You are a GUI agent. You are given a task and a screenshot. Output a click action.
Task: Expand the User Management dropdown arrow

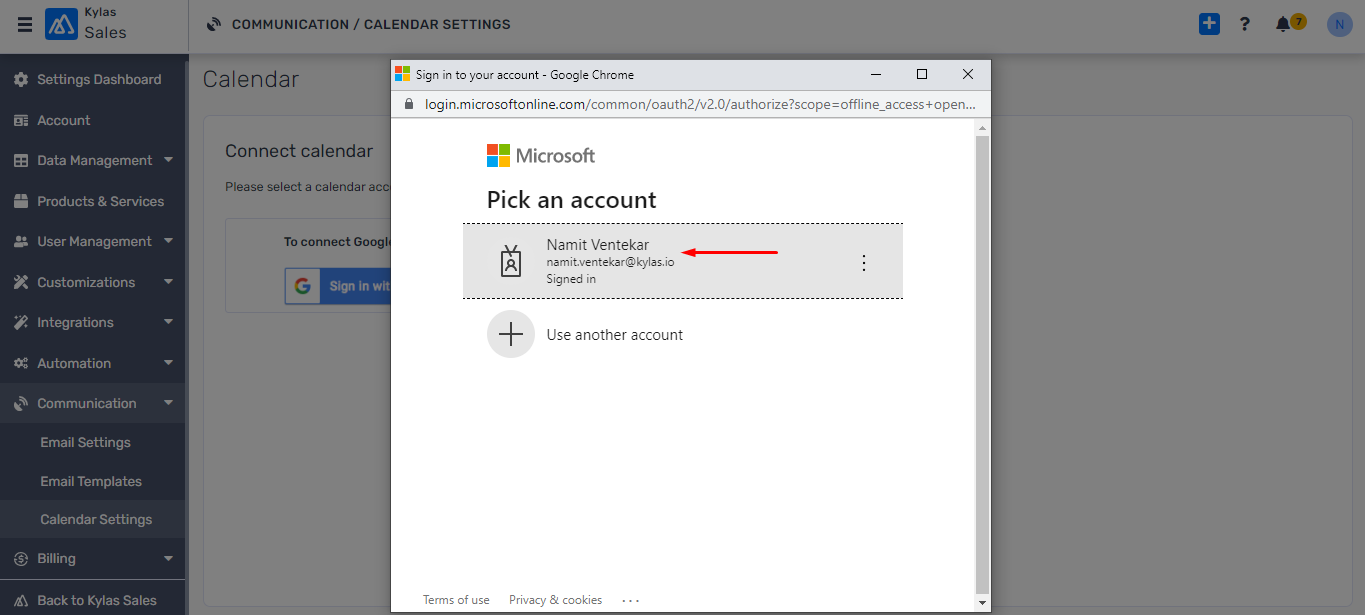click(168, 240)
